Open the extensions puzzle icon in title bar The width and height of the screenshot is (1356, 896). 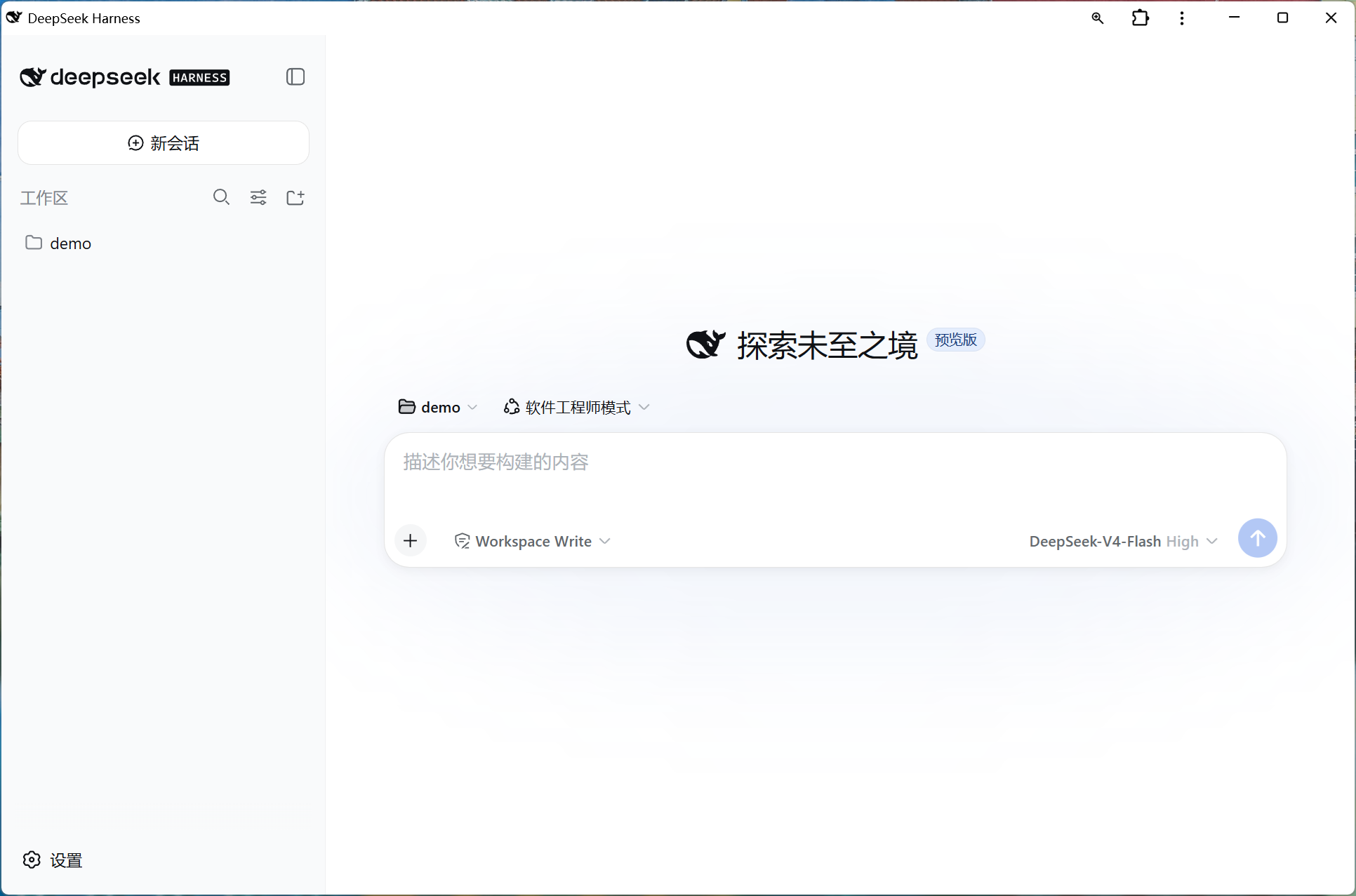click(1141, 18)
